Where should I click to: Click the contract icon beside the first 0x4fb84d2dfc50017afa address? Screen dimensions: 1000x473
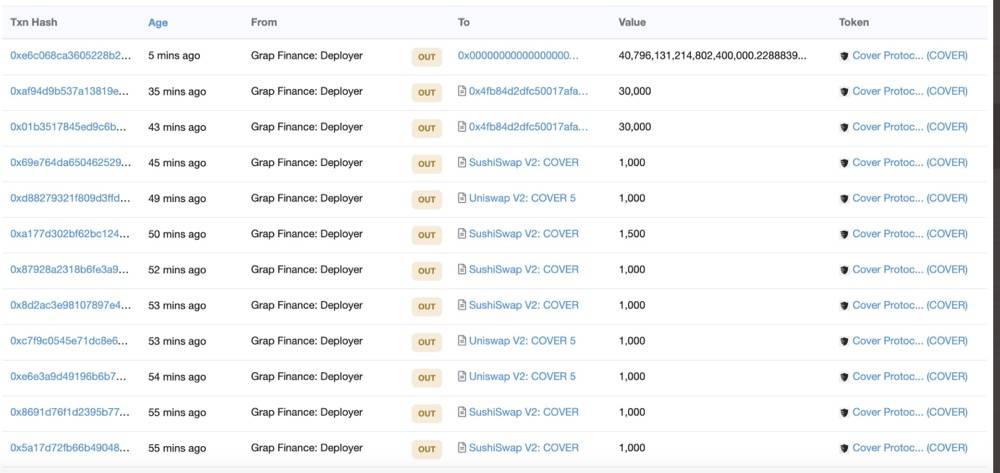pyautogui.click(x=462, y=91)
